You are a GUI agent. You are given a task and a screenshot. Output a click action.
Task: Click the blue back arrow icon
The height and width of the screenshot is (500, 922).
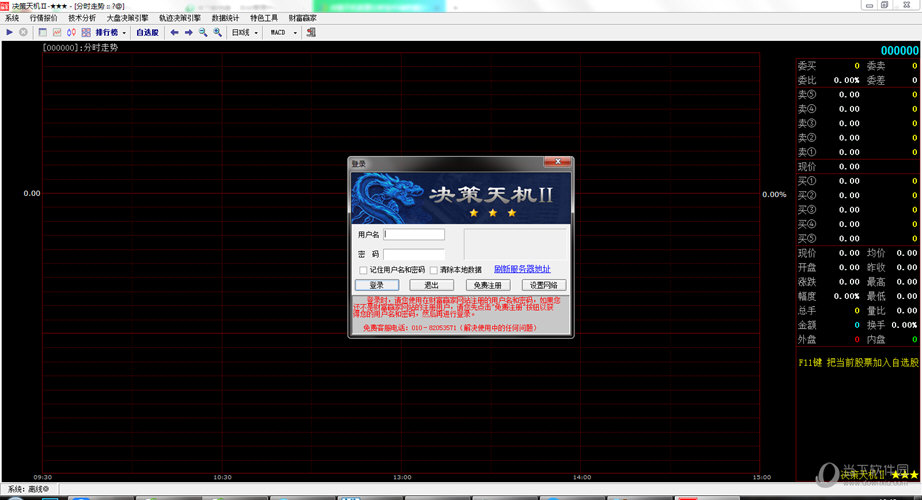coord(175,32)
